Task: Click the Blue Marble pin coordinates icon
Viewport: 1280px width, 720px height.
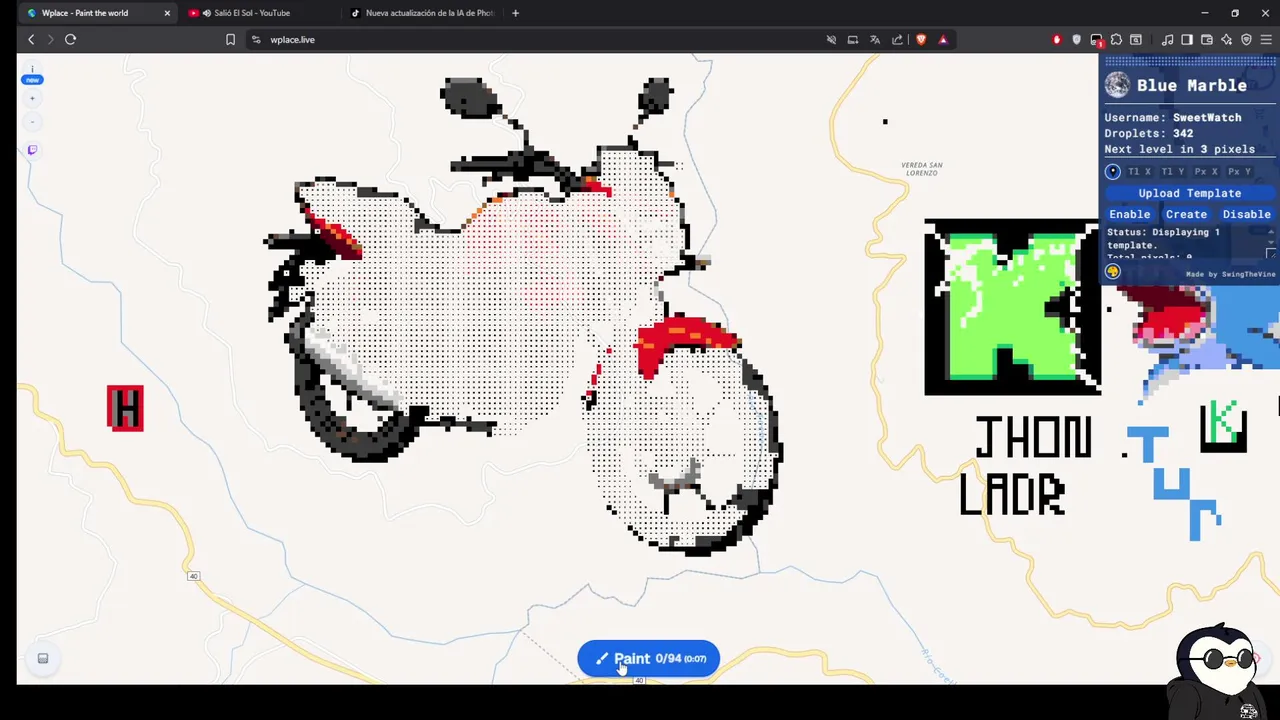Action: tap(1112, 171)
